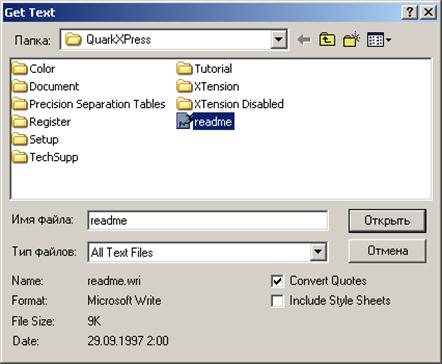
Task: Select the Register folder icon
Action: coord(20,122)
